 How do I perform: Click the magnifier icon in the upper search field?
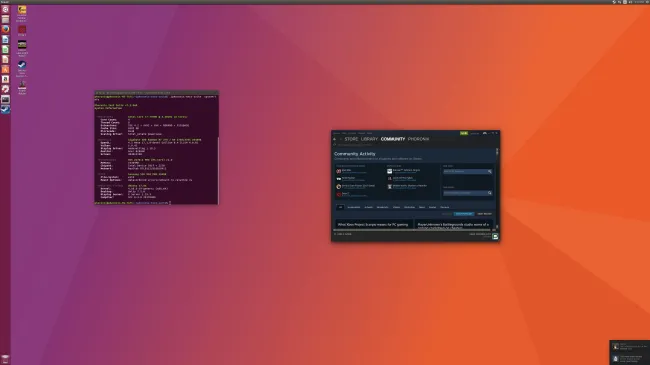pyautogui.click(x=490, y=171)
